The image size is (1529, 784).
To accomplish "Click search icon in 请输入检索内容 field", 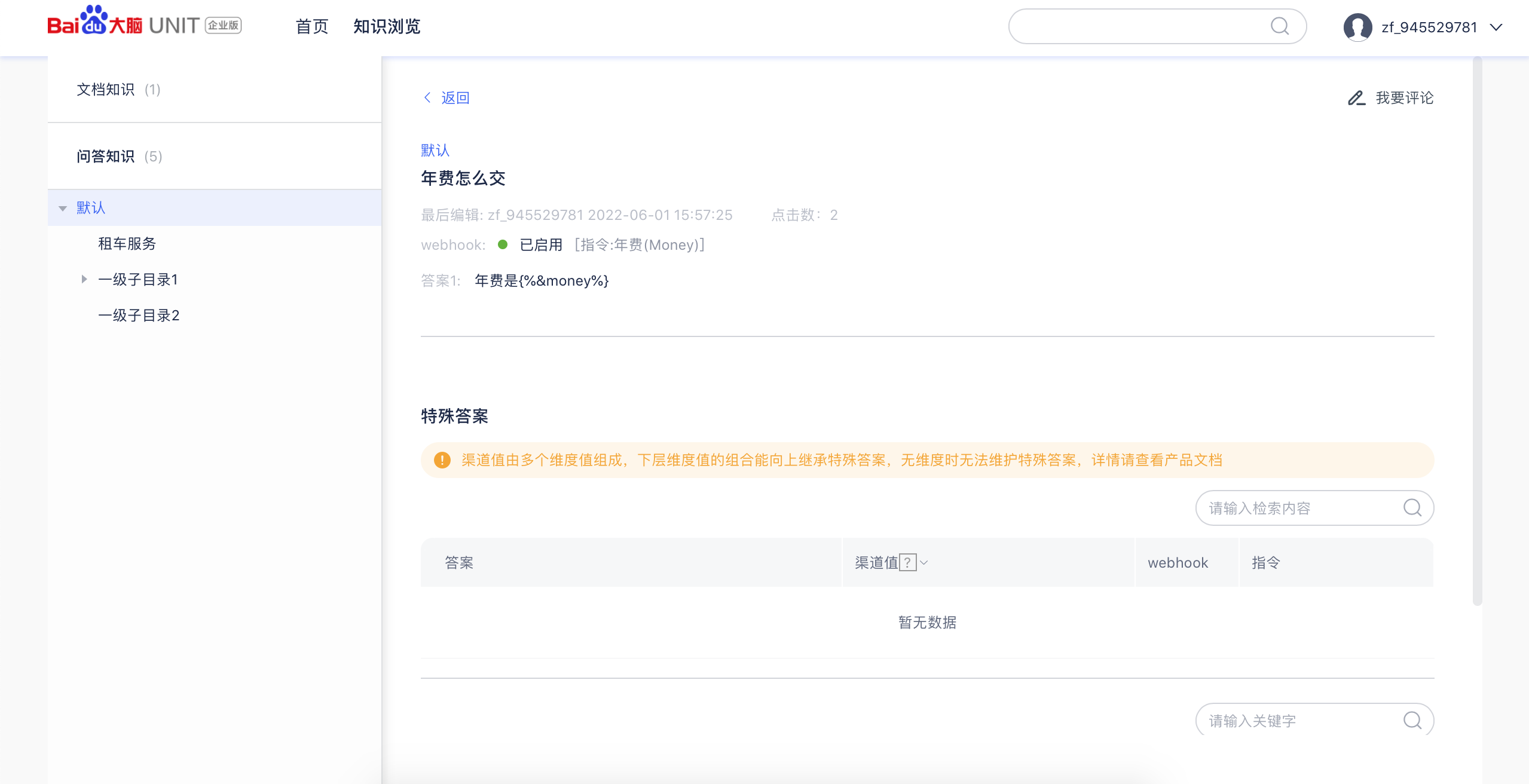I will [x=1412, y=508].
